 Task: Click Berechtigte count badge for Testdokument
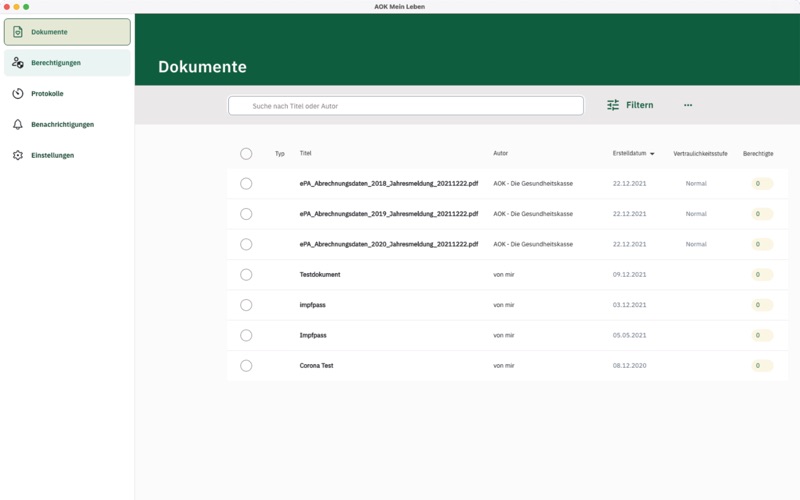[x=762, y=274]
